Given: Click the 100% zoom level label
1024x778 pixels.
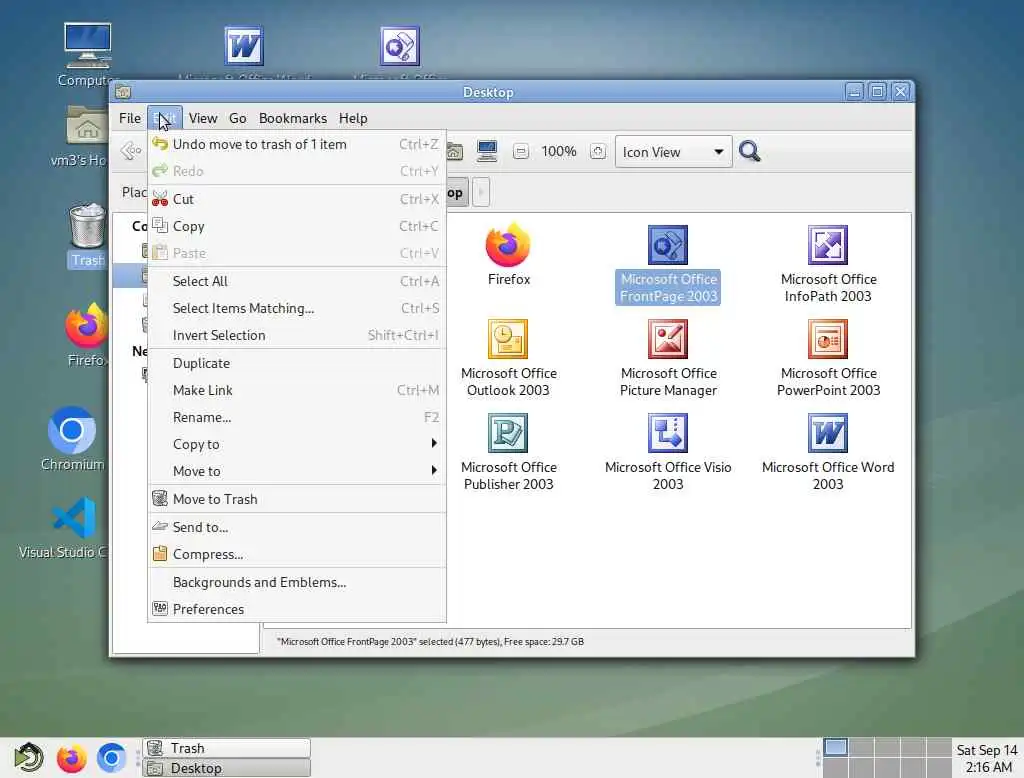Looking at the screenshot, I should click(559, 152).
